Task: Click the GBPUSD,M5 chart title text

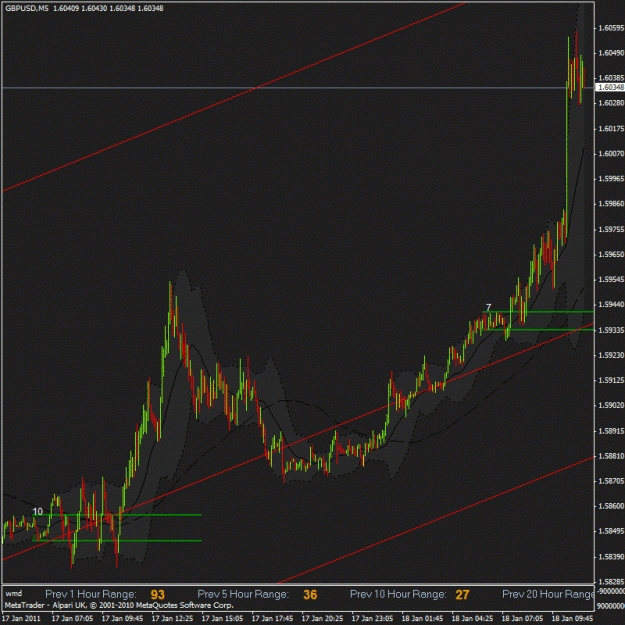Action: pos(27,8)
